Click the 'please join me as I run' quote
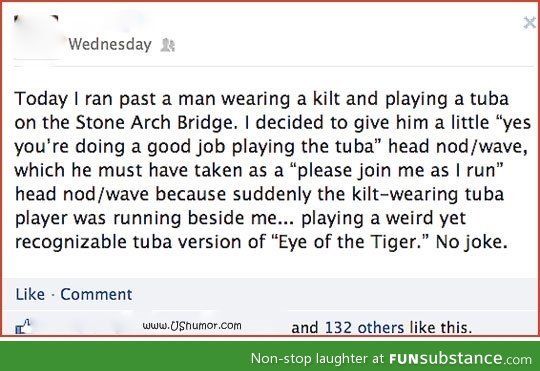540x371 pixels. (396, 170)
